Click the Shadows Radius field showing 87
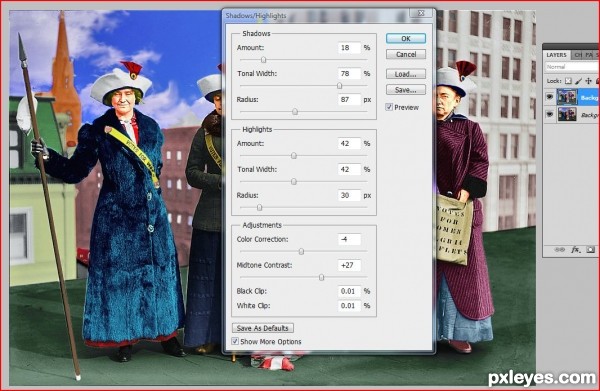 point(349,99)
